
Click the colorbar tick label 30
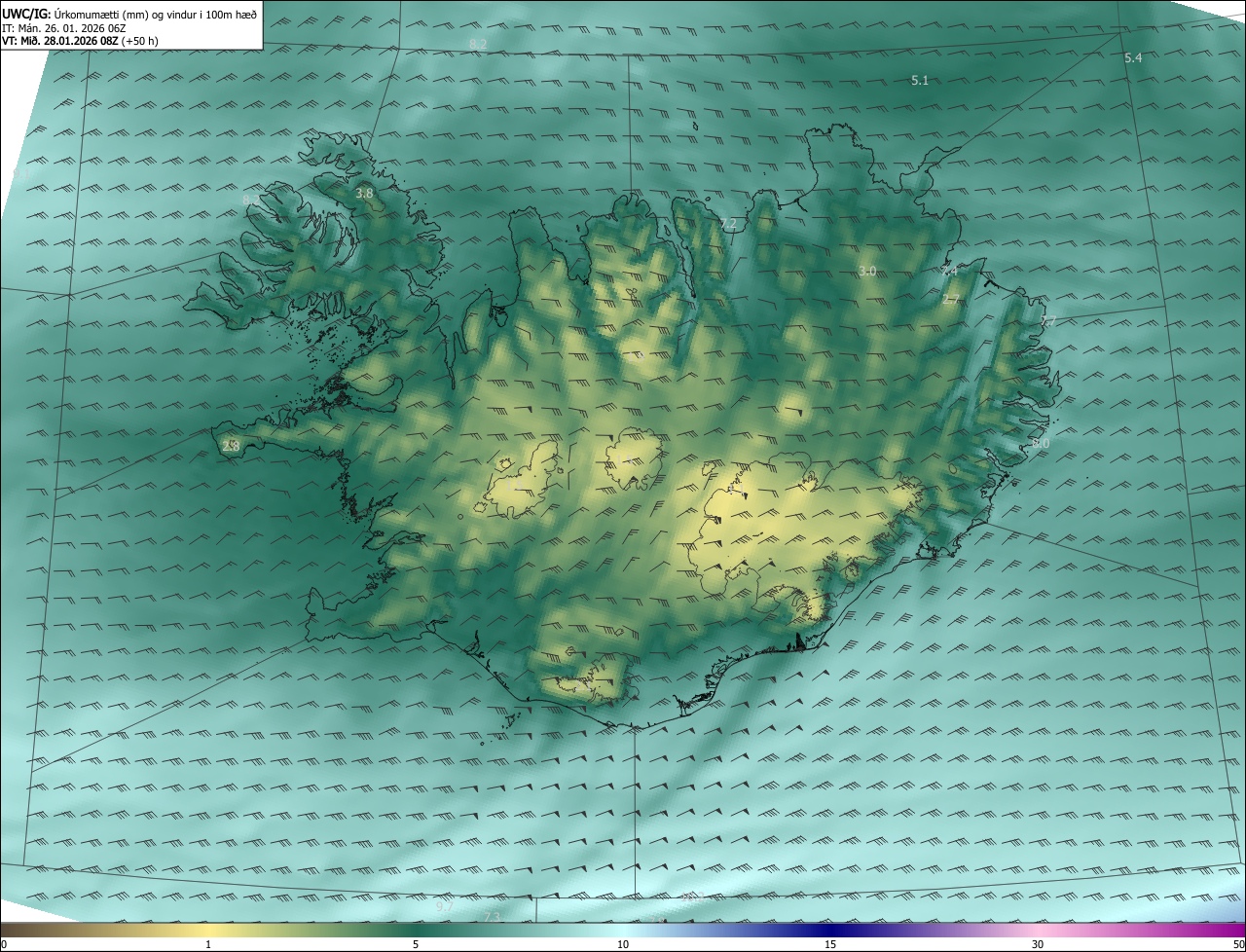click(x=1038, y=944)
